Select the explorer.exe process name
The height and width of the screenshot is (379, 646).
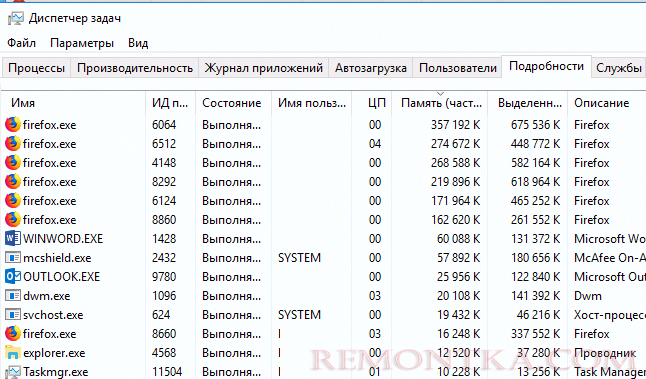54,353
